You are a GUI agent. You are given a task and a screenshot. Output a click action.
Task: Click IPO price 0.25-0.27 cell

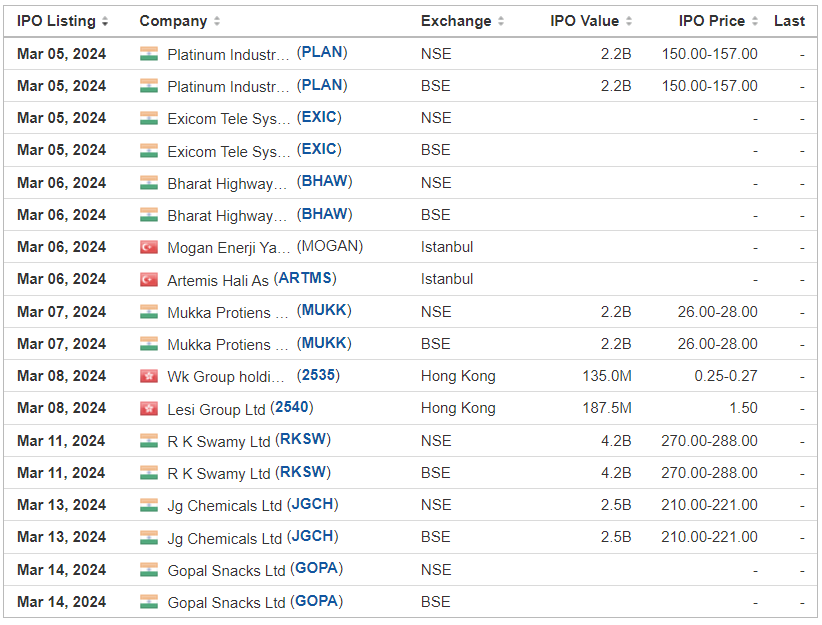726,376
